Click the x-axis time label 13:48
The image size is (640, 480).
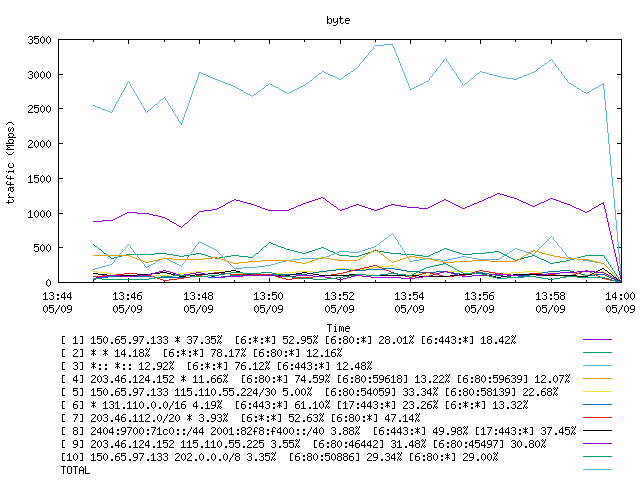(x=198, y=296)
